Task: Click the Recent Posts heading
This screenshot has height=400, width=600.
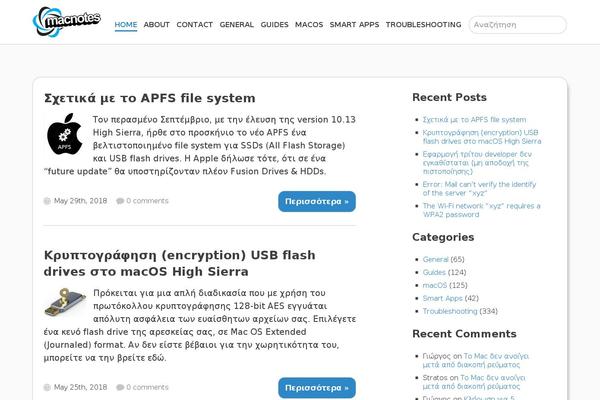Action: click(x=449, y=97)
